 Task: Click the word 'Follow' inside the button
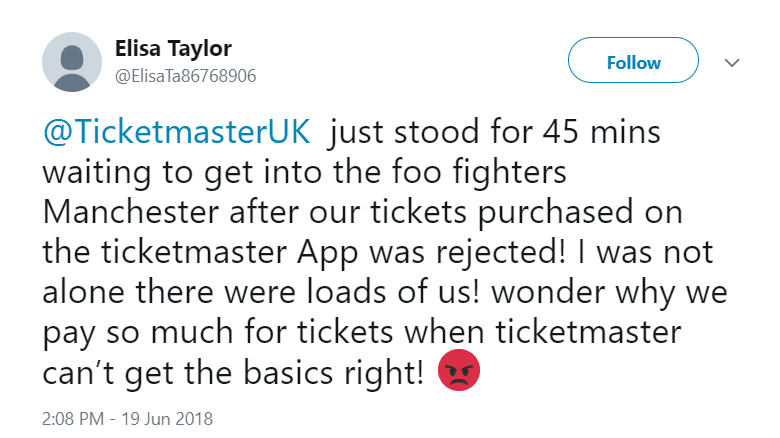[633, 63]
